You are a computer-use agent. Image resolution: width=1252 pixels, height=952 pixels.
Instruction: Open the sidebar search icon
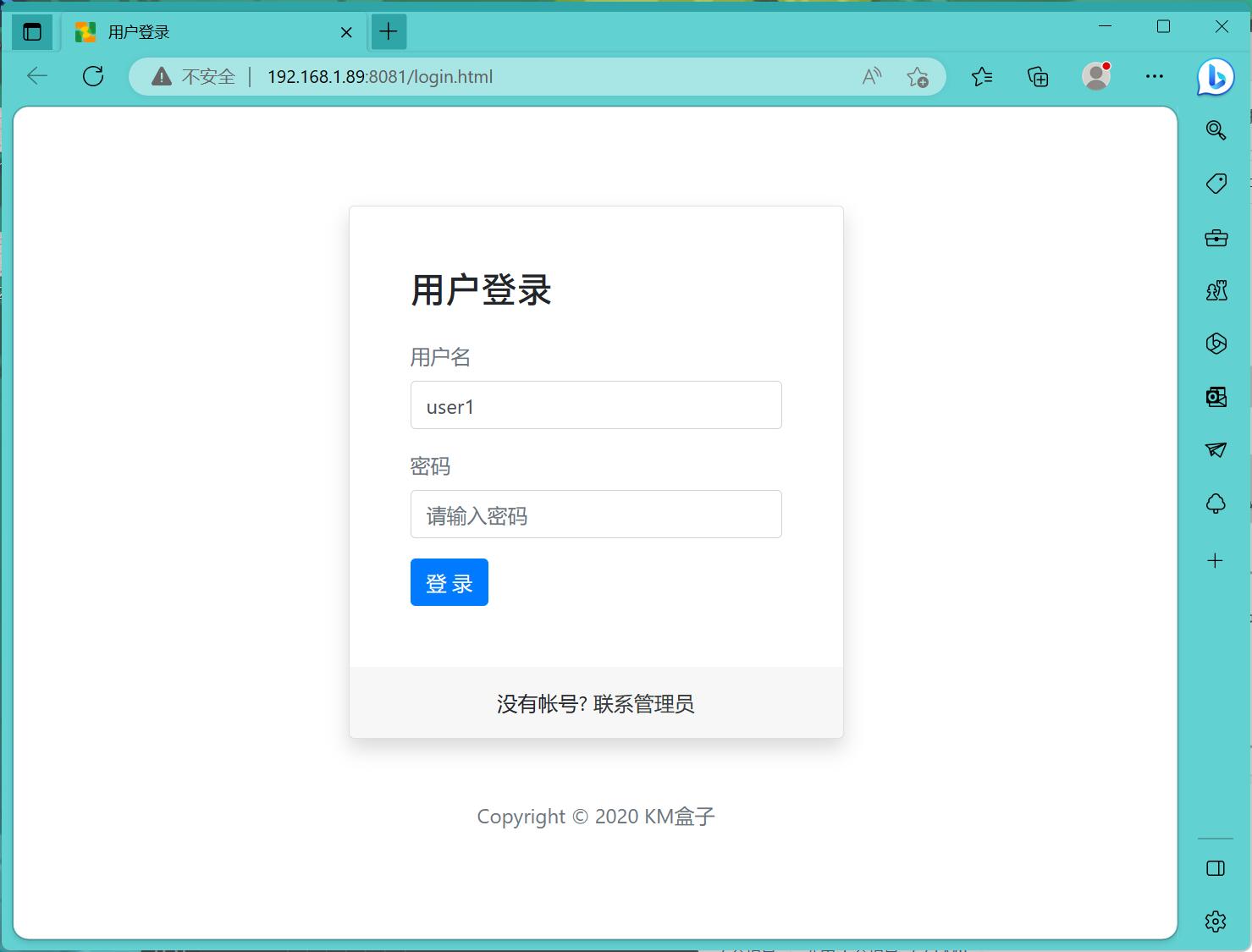[1216, 129]
